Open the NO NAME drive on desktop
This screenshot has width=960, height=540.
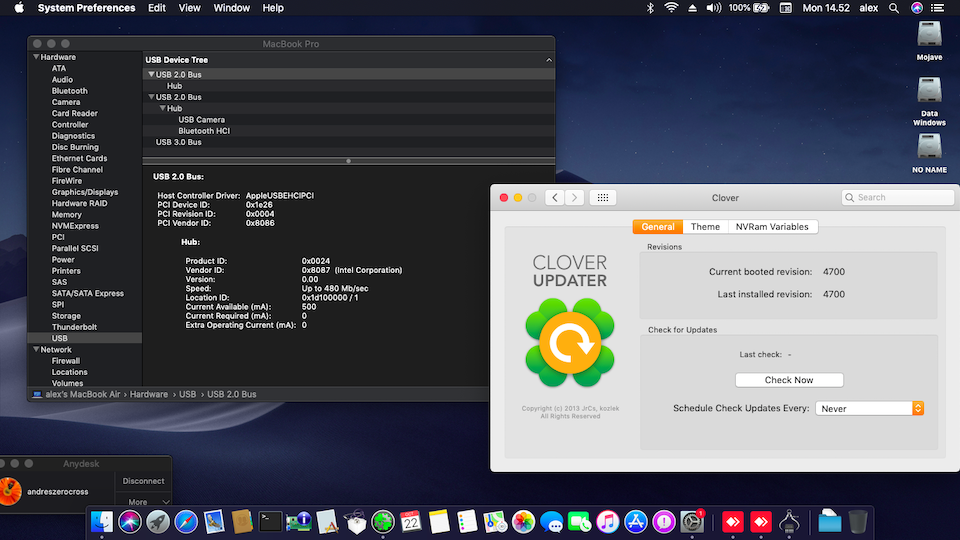coord(929,154)
